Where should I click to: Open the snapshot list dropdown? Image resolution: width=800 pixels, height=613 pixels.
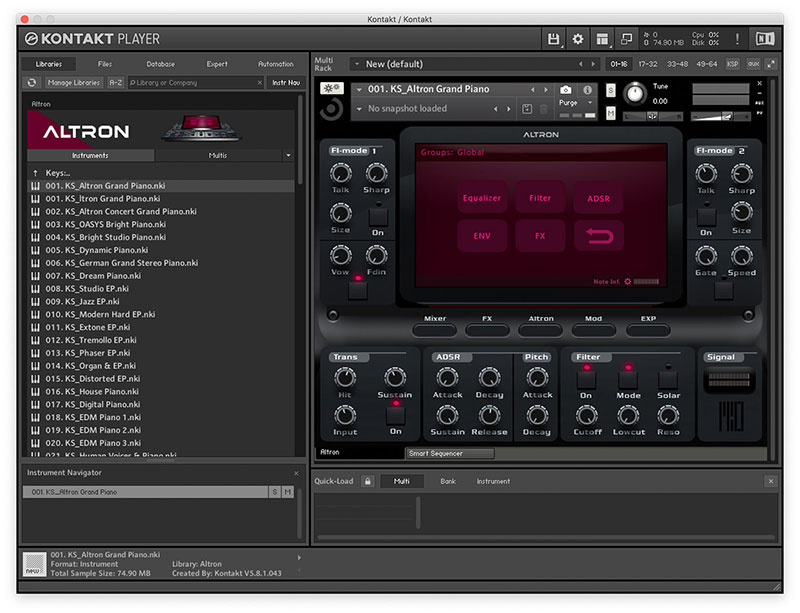coord(359,109)
